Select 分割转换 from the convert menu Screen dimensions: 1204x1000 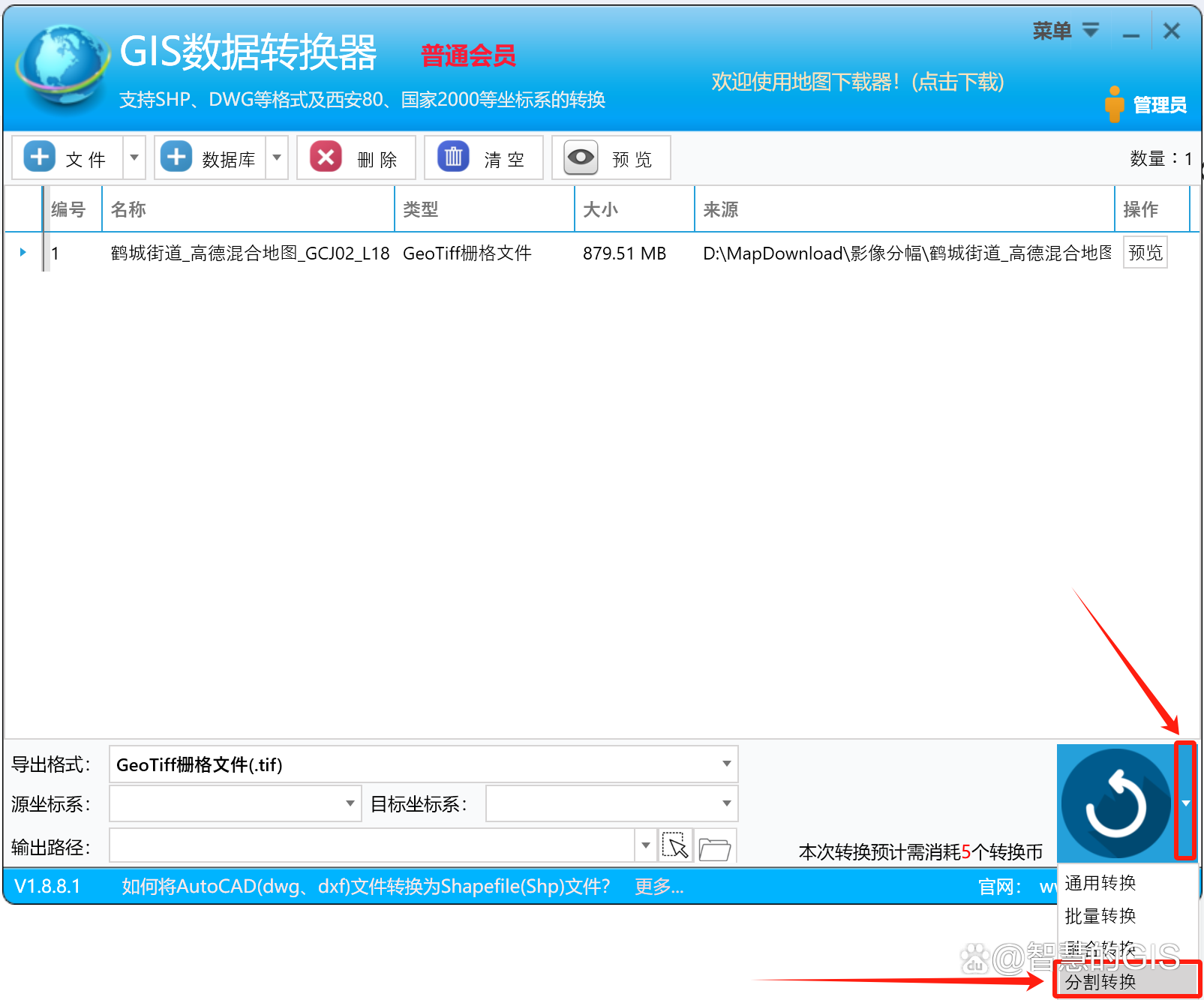tap(1127, 981)
